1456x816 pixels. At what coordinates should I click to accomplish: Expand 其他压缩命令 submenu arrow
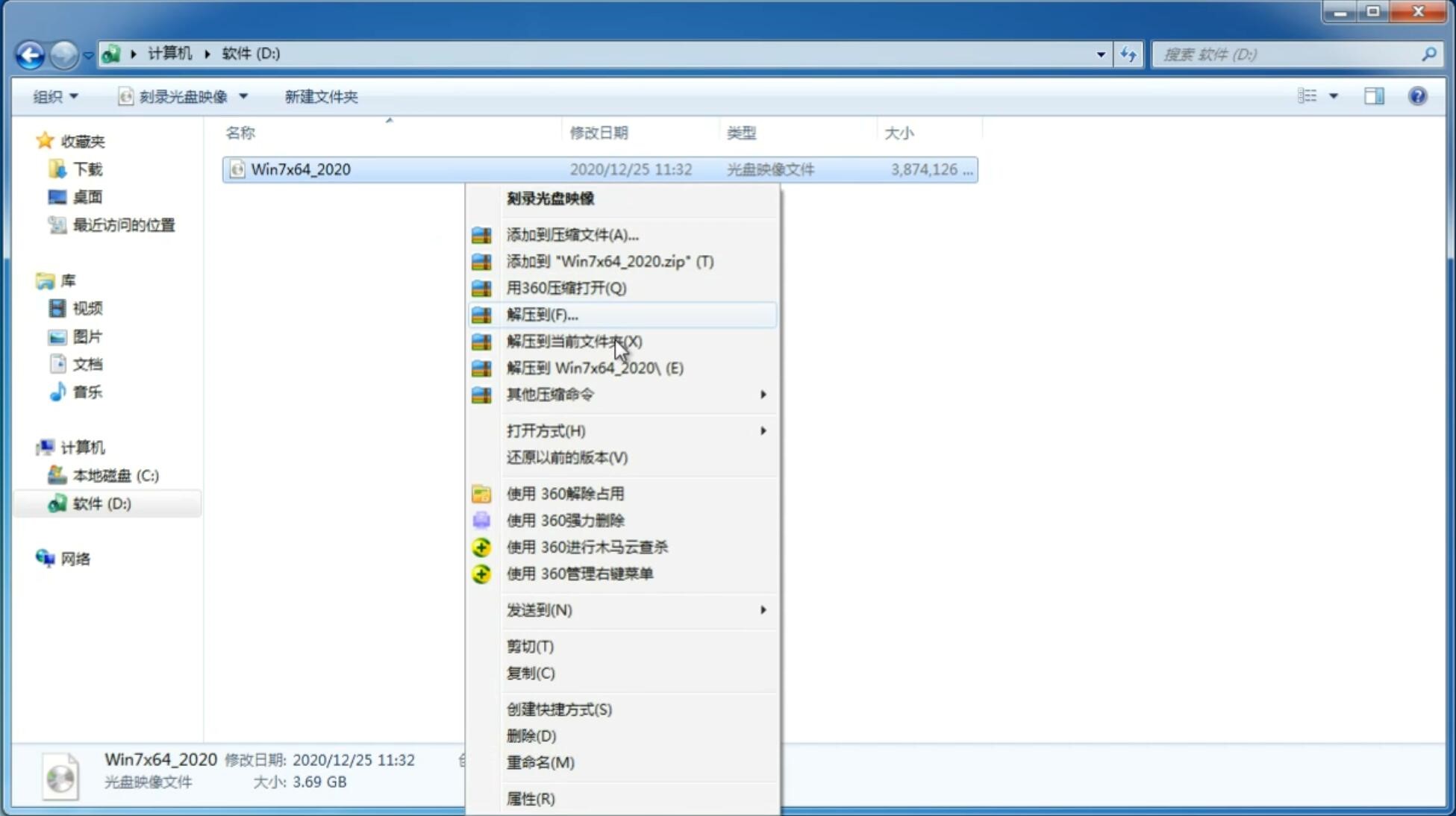pos(763,394)
